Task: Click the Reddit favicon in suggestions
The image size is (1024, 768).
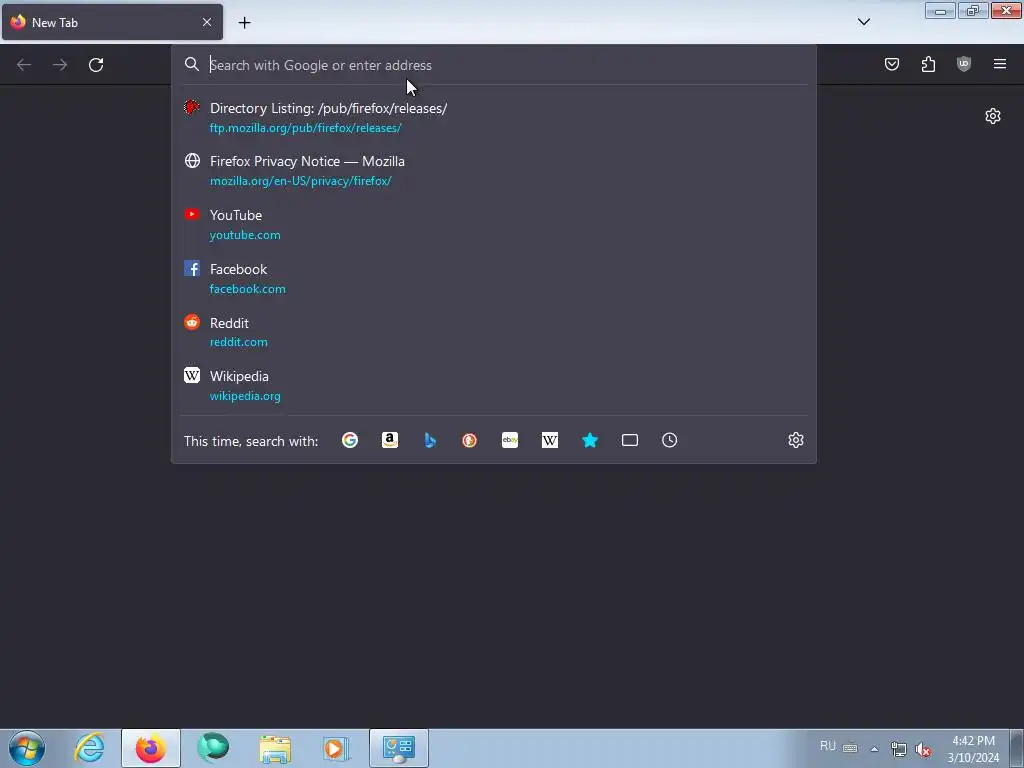Action: [191, 322]
